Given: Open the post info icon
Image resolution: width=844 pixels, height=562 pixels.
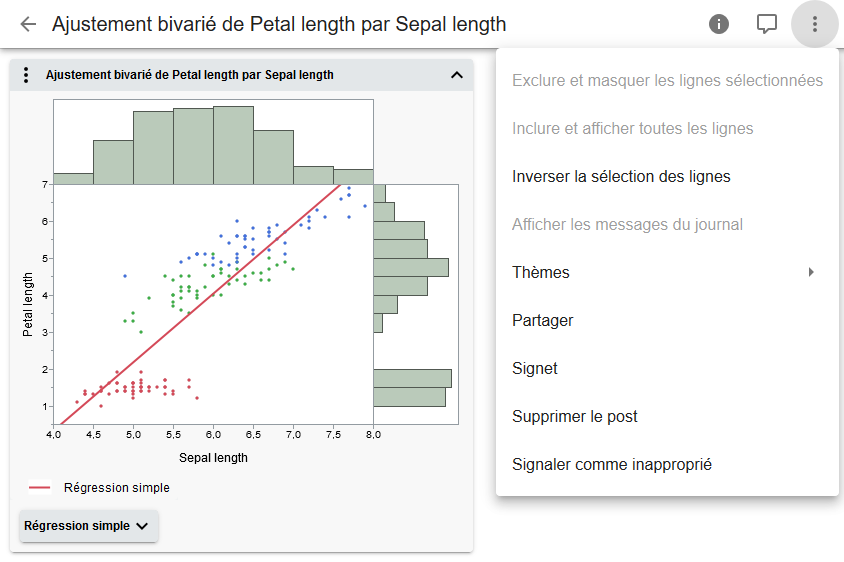Looking at the screenshot, I should 719,24.
